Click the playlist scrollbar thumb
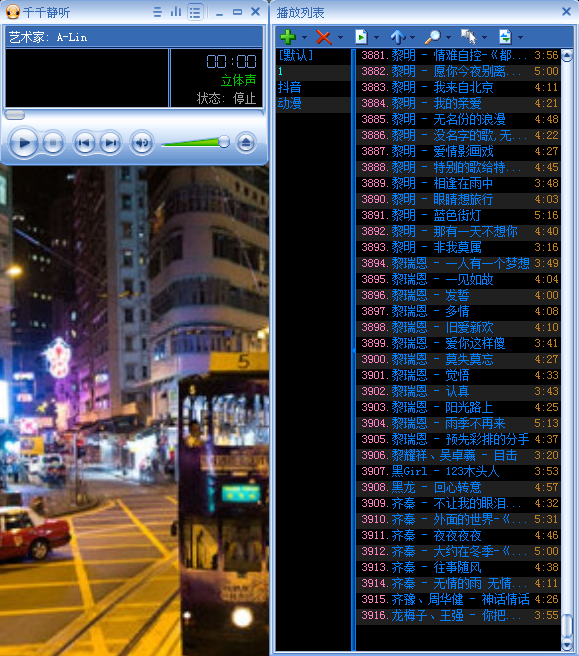The height and width of the screenshot is (656, 579). 566,626
